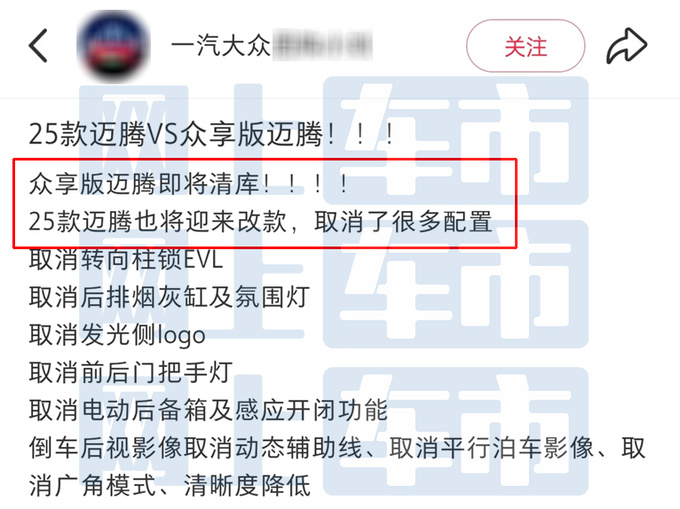Viewport: 680px width, 509px height.
Task: Tap the share arrow icon
Action: click(x=627, y=46)
